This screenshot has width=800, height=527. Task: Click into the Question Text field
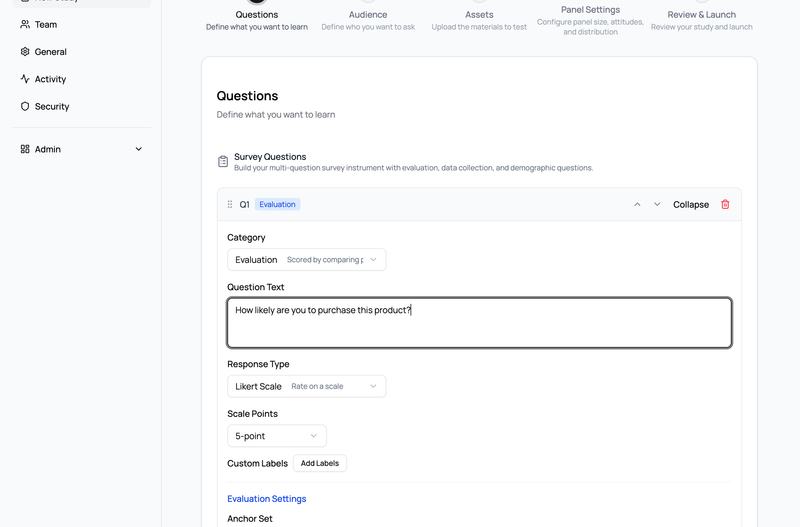479,322
